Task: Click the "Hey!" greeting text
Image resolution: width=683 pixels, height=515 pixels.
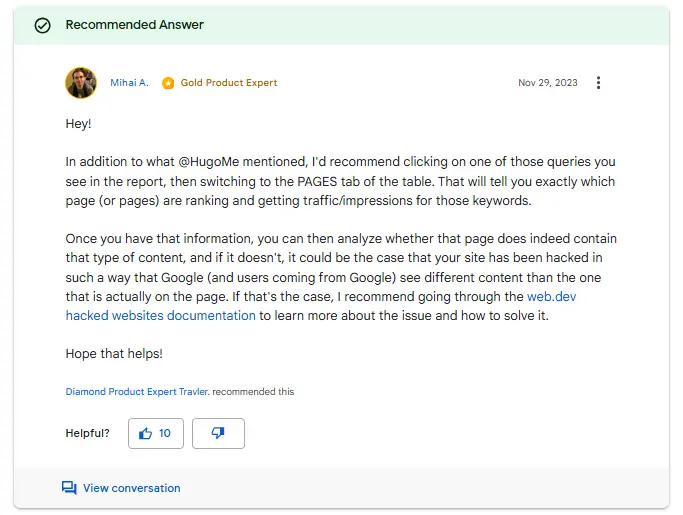Action: 79,123
